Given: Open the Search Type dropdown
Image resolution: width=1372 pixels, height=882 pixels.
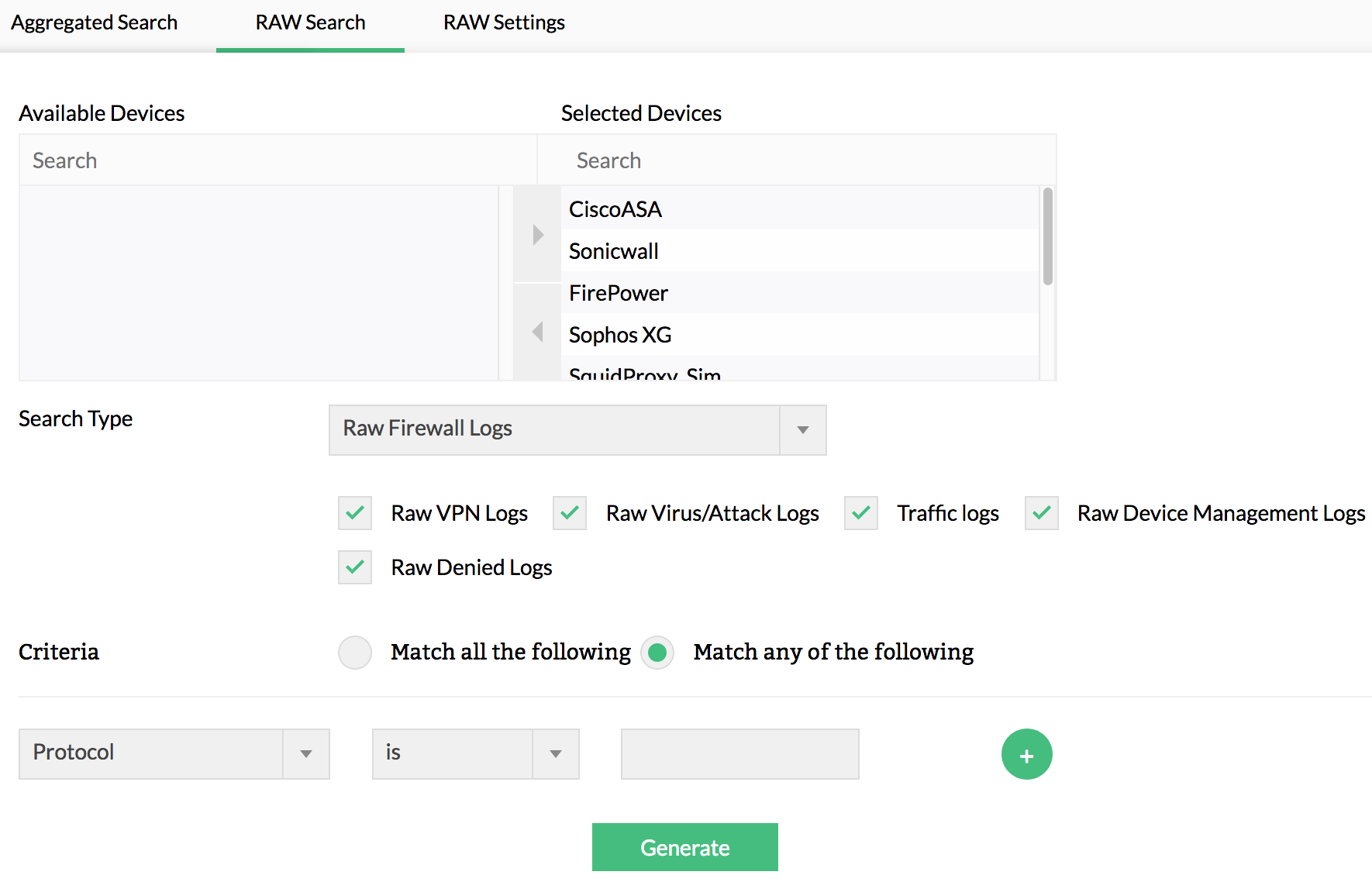Looking at the screenshot, I should 801,429.
